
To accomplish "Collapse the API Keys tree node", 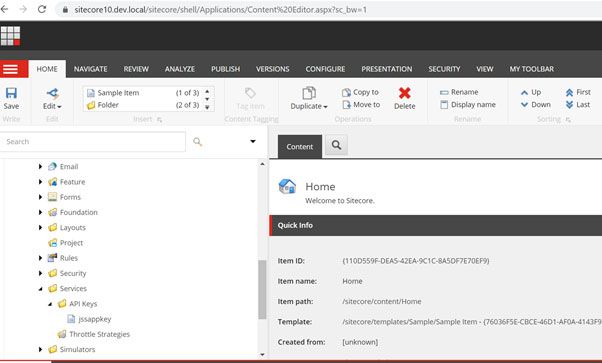I will (x=50, y=304).
